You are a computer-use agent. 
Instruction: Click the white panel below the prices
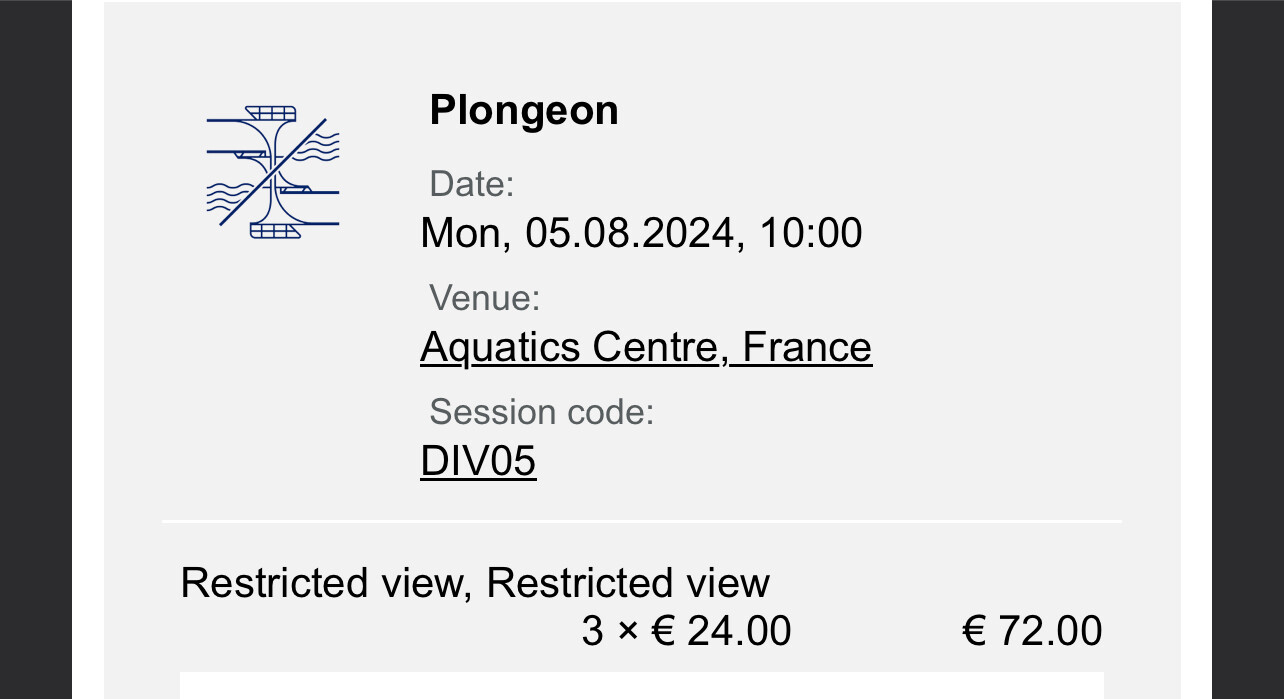[641, 686]
